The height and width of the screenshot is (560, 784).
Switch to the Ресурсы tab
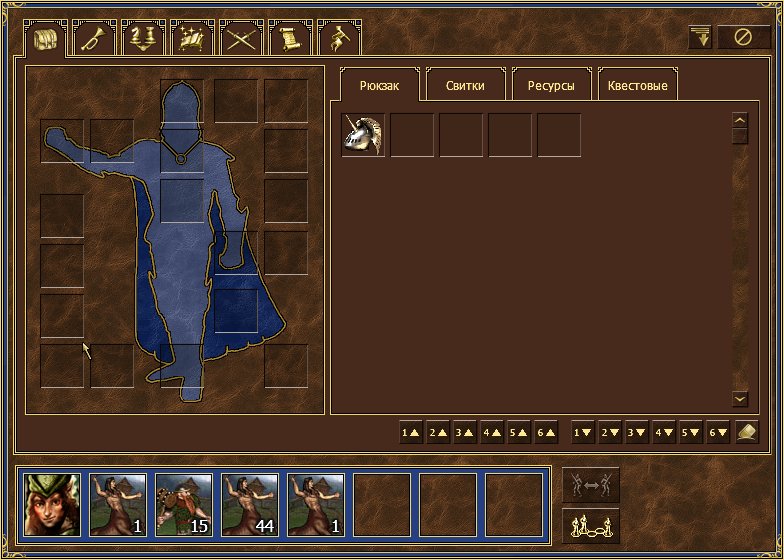click(551, 86)
